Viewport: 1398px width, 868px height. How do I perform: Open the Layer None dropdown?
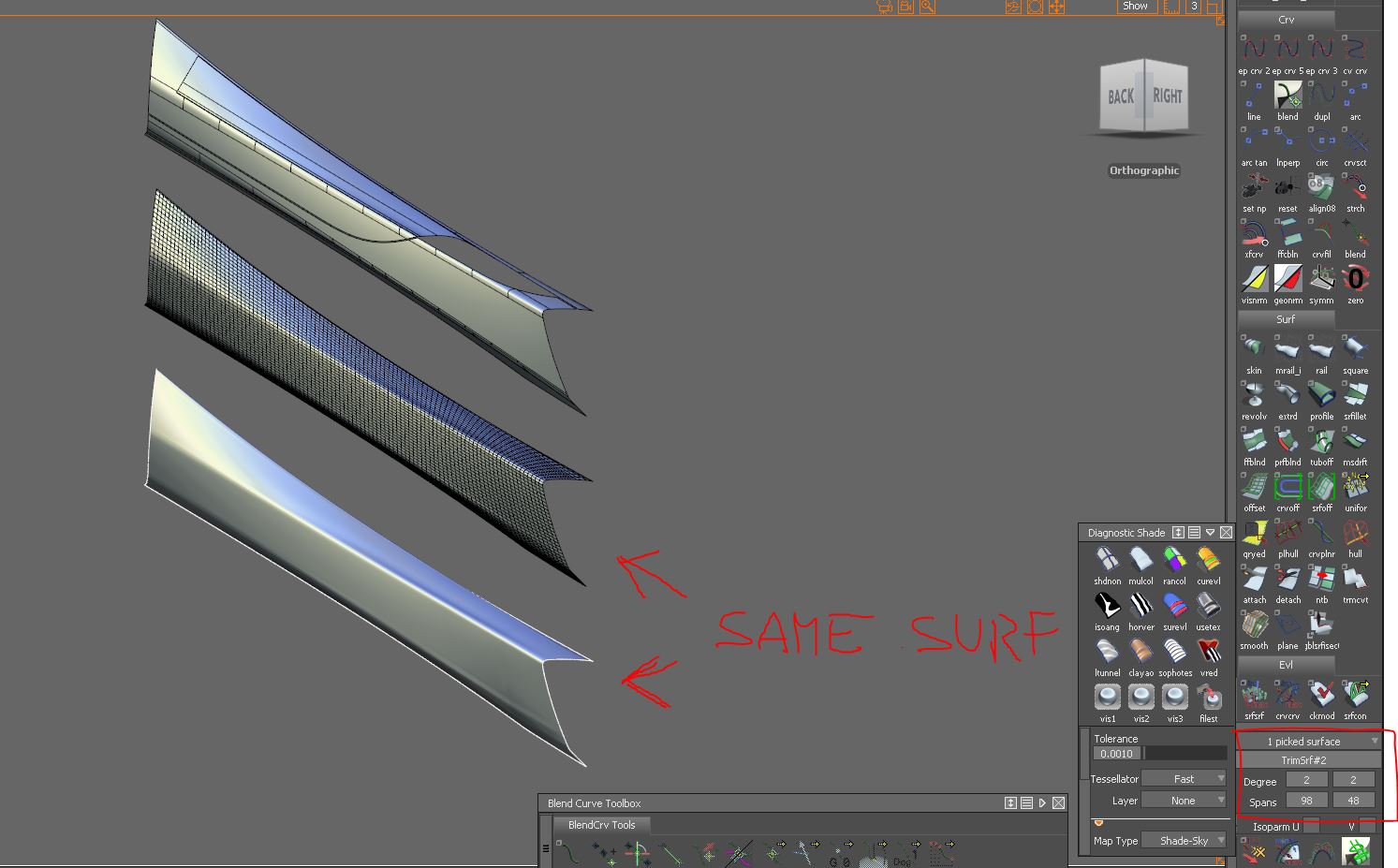pyautogui.click(x=1184, y=800)
